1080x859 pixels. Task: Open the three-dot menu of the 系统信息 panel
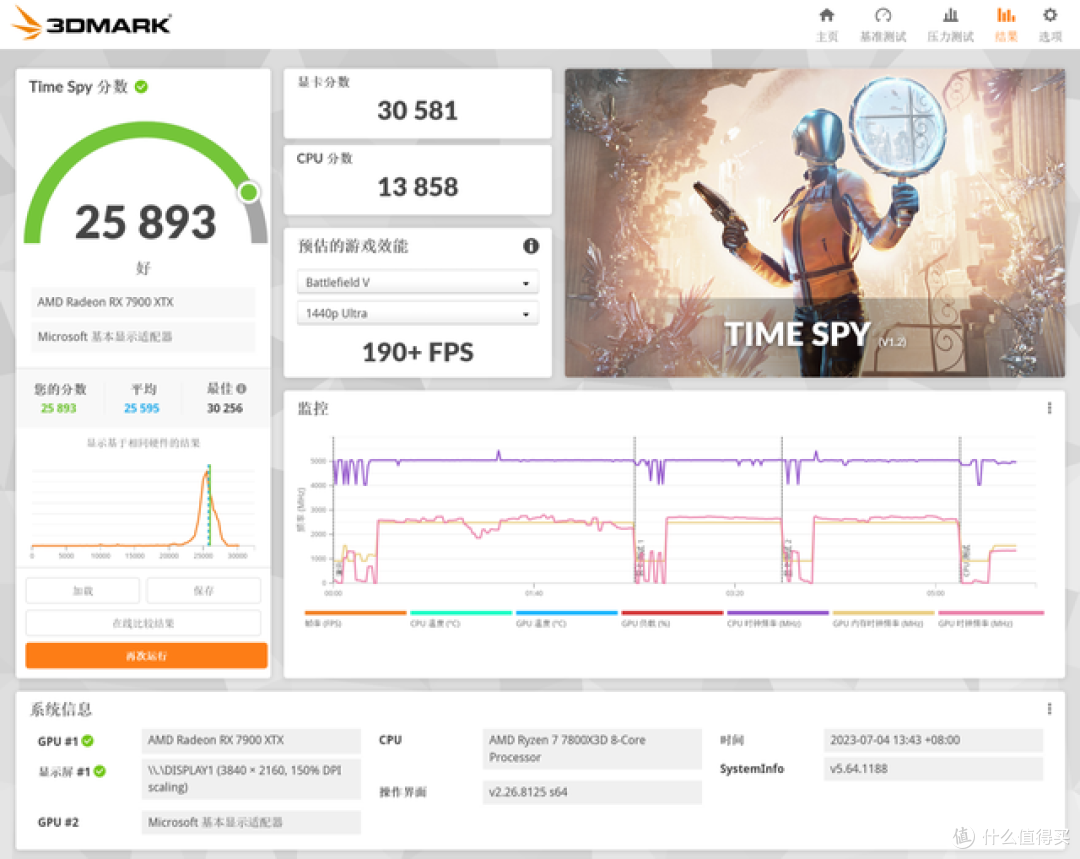[1049, 709]
